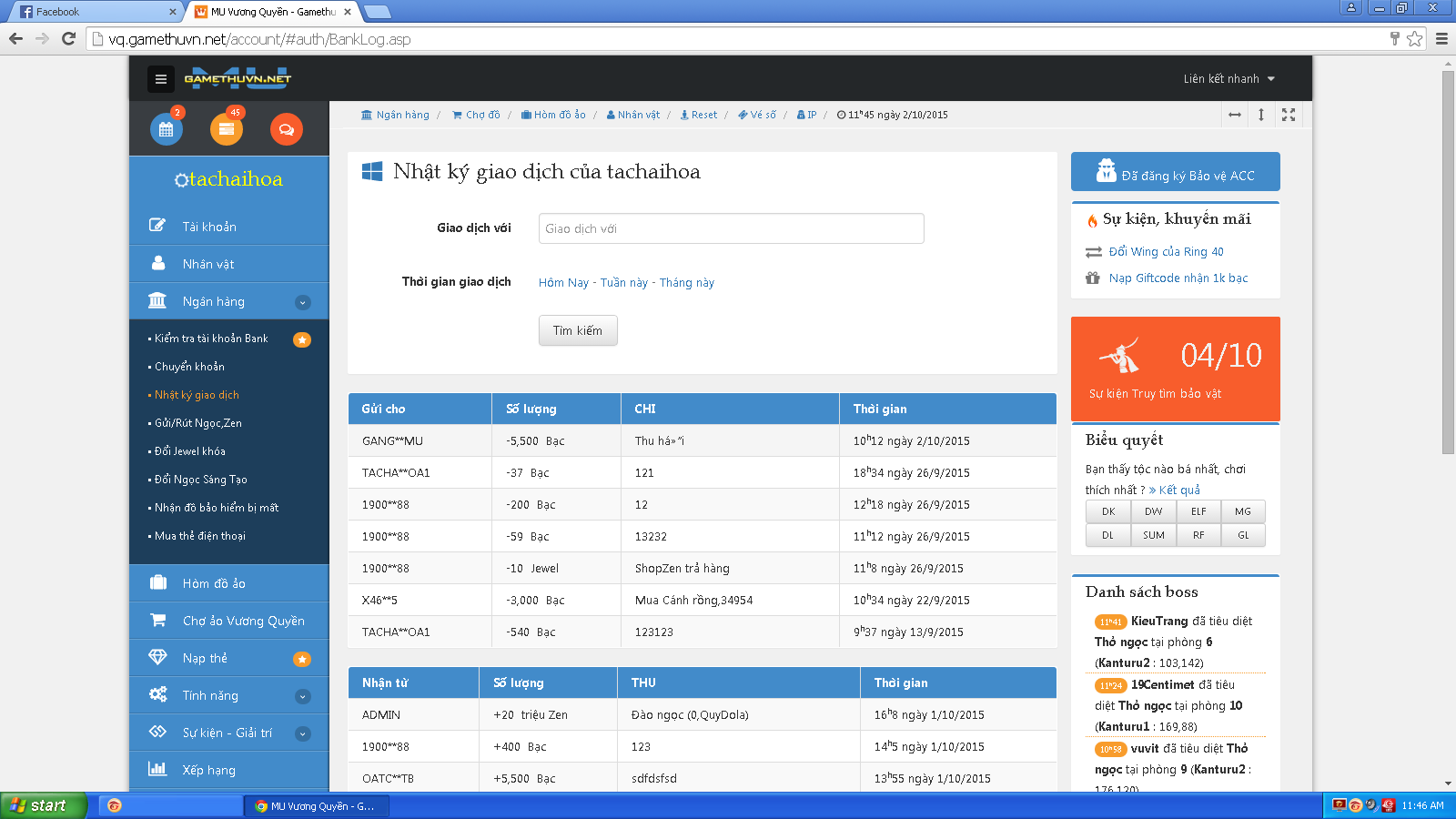Open the red chat bubble icon
This screenshot has height=819, width=1456.
(x=286, y=129)
